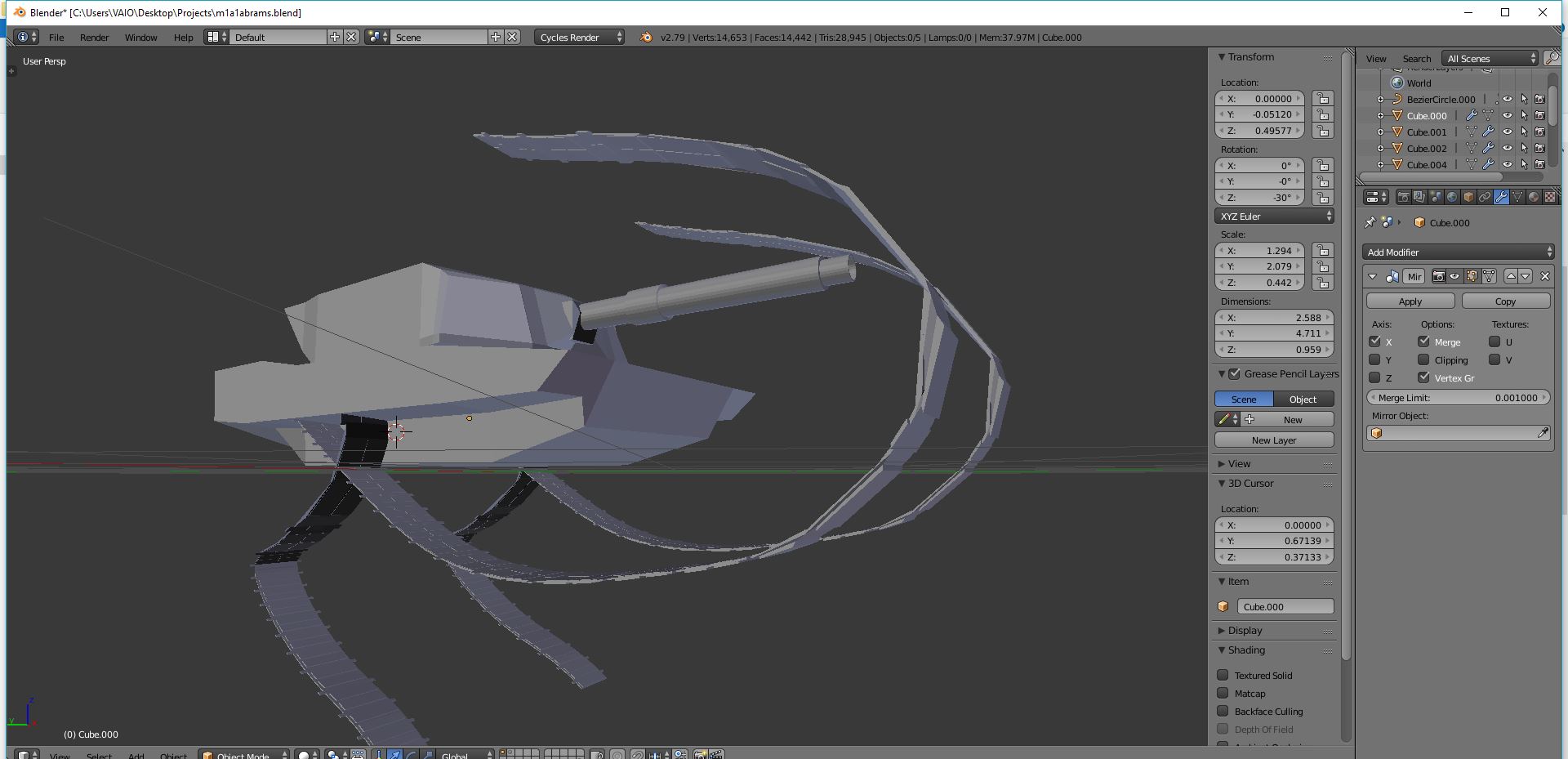Expand Cube.004 in the outliner tree
This screenshot has height=759, width=1568.
[x=1380, y=164]
